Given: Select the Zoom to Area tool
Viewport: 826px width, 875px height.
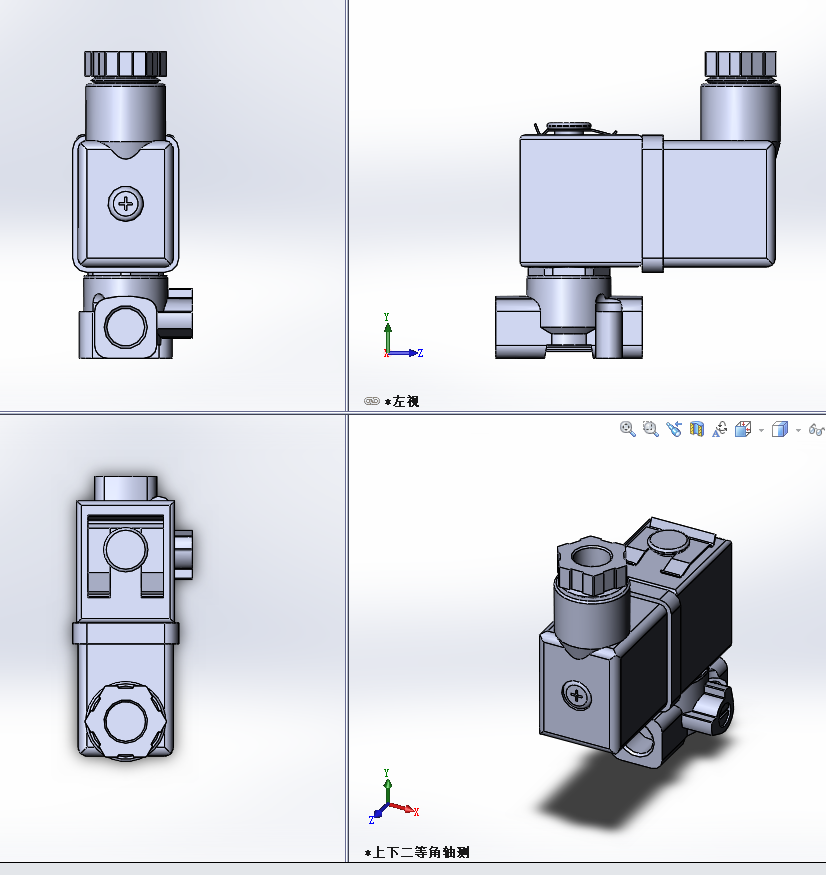Looking at the screenshot, I should coord(651,429).
